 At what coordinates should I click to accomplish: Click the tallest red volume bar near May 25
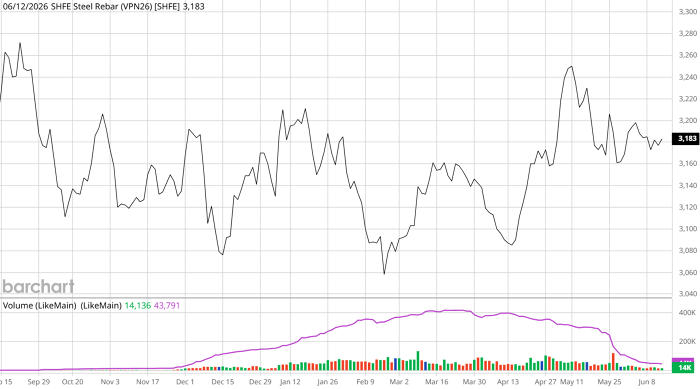click(x=613, y=362)
